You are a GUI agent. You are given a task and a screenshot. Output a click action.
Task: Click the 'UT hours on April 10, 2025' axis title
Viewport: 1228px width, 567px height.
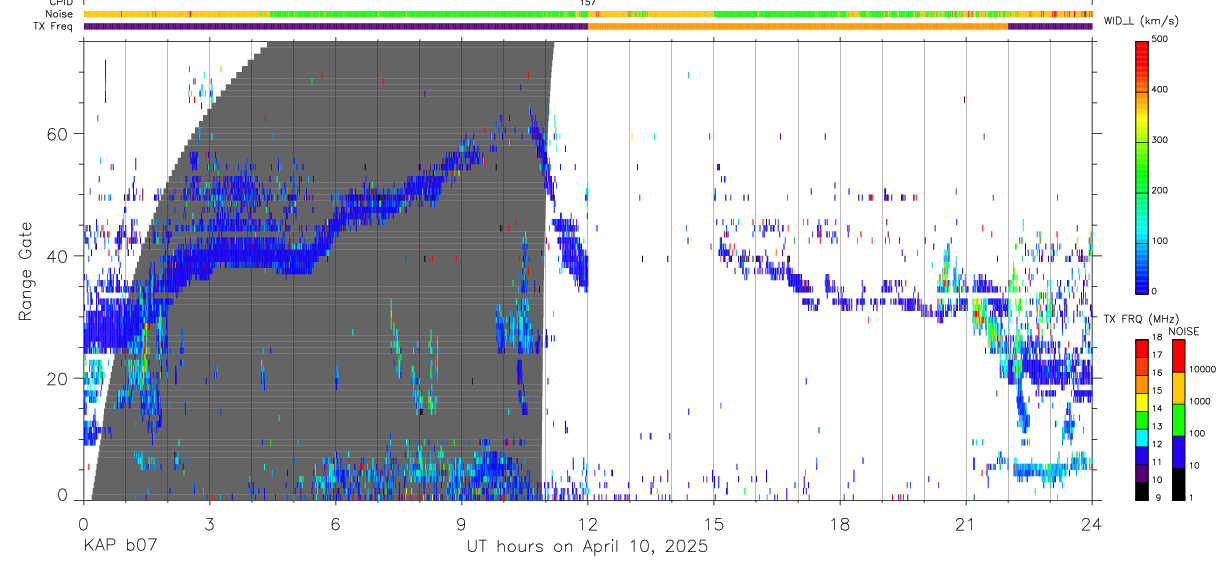coord(587,547)
